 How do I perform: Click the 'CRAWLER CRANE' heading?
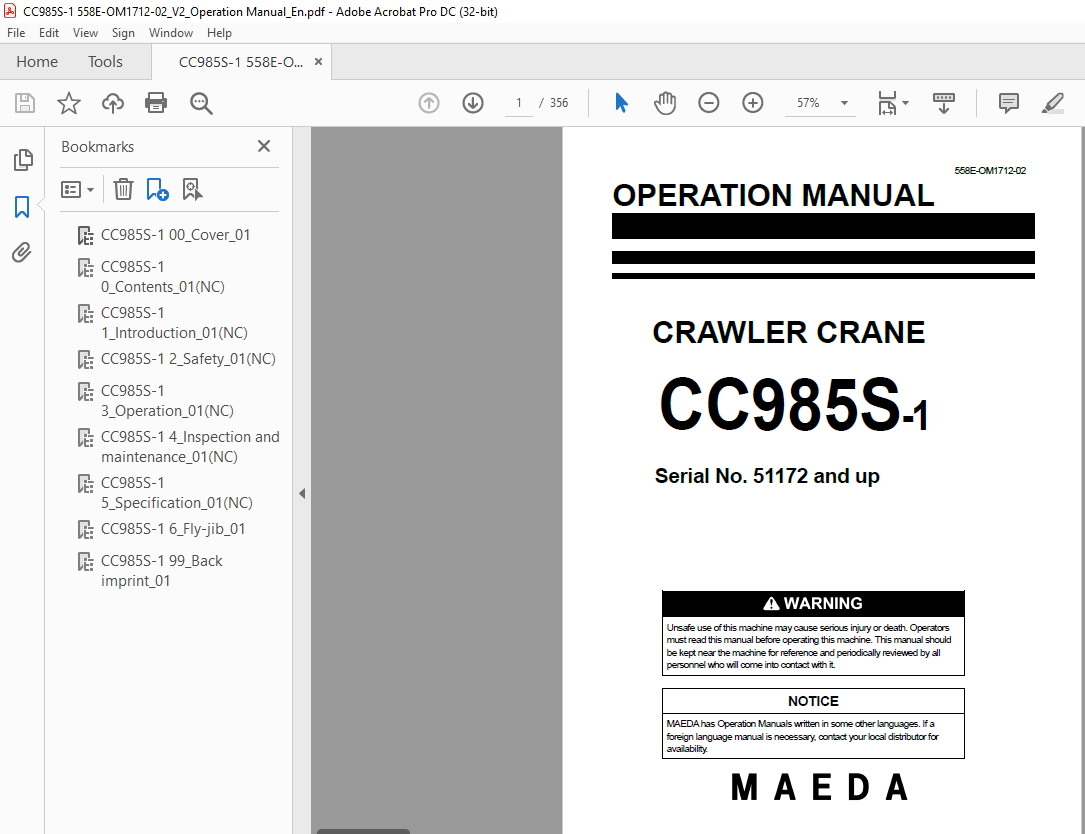click(x=788, y=332)
